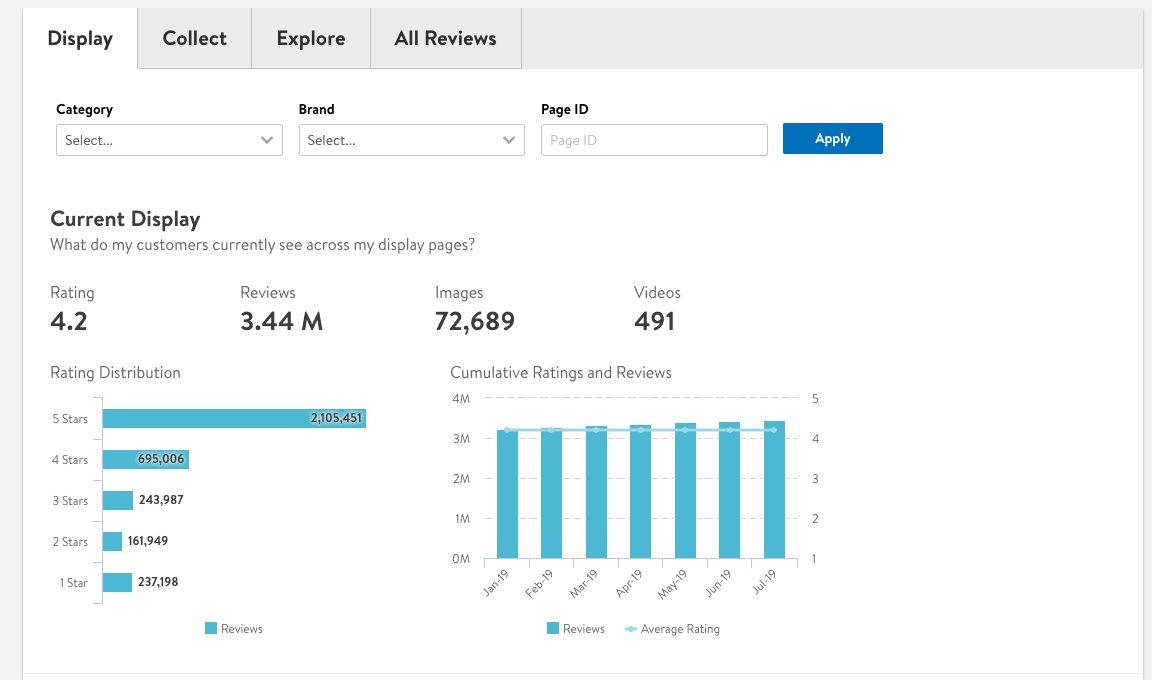This screenshot has height=680, width=1152.
Task: Click the Brand dropdown arrow
Action: [x=510, y=140]
